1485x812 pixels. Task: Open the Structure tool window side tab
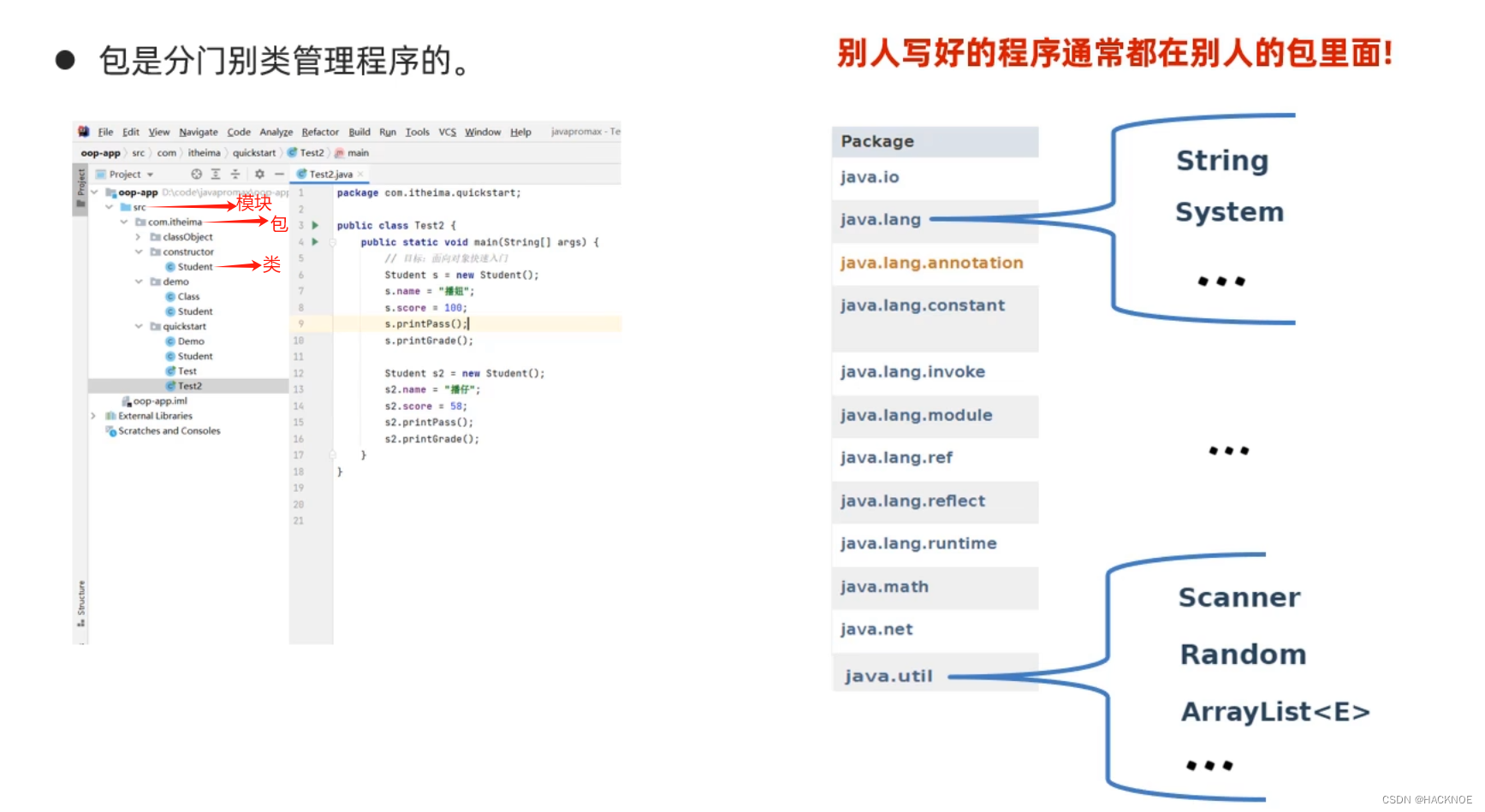click(80, 604)
